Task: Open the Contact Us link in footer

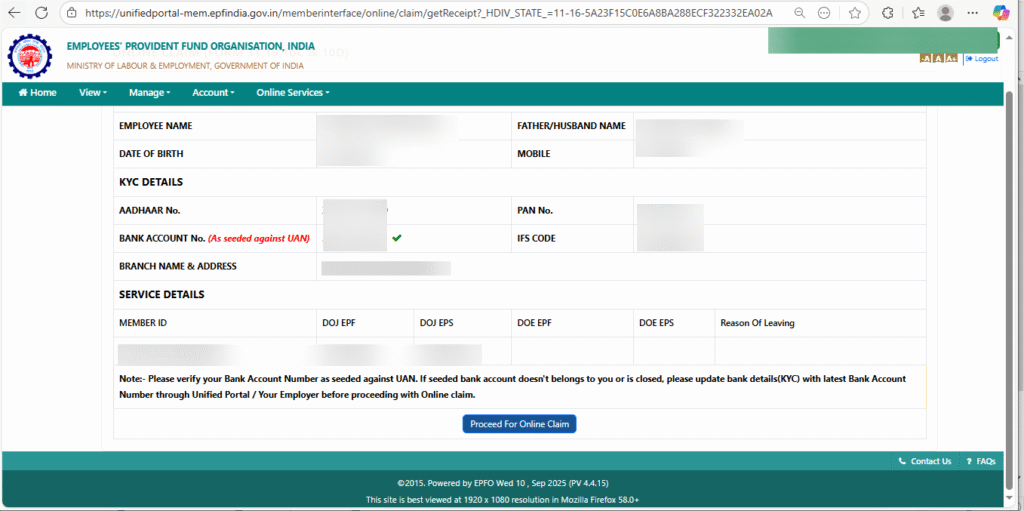Action: [x=925, y=461]
